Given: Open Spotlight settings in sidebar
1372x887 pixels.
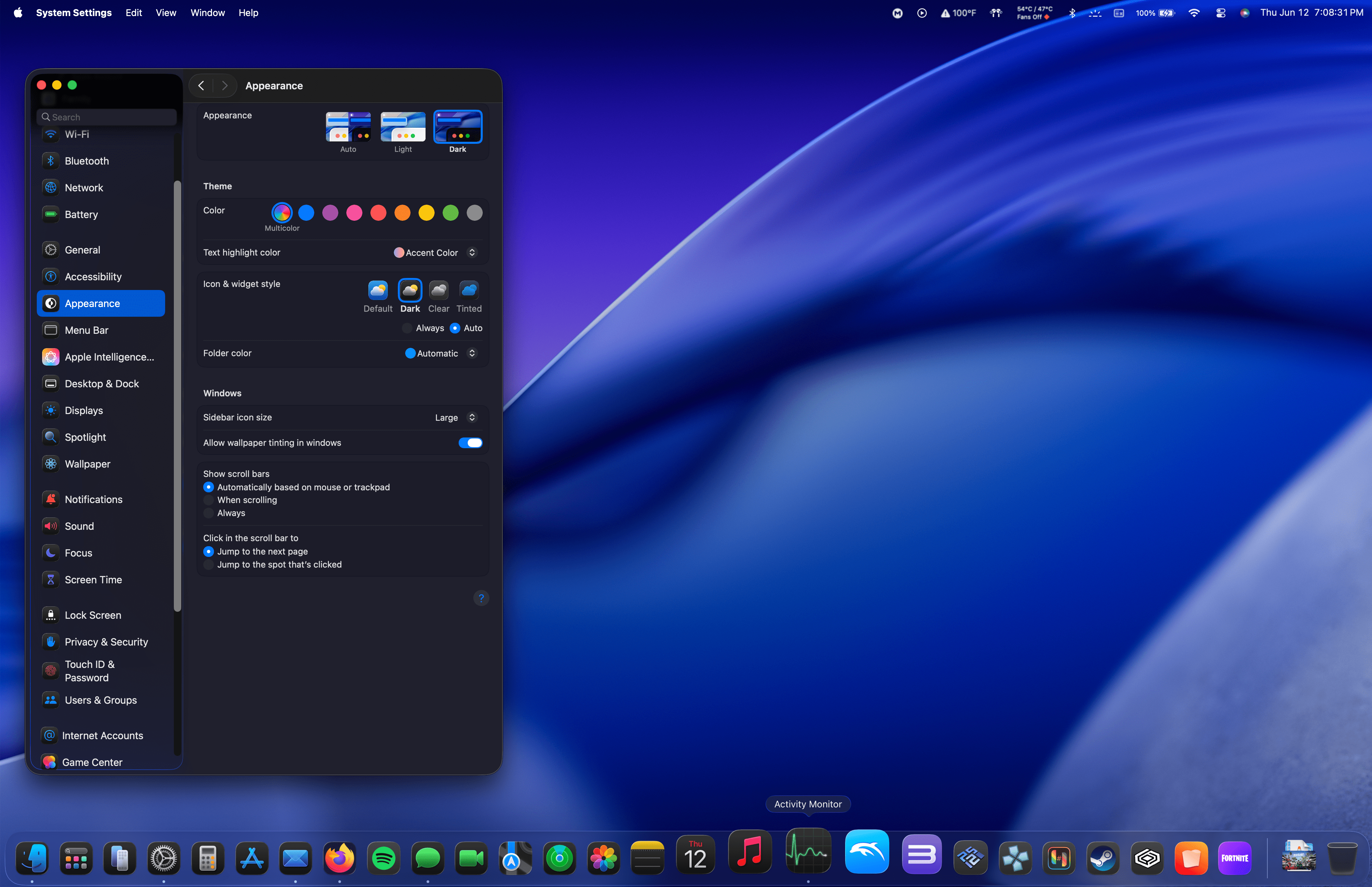Looking at the screenshot, I should tap(101, 437).
